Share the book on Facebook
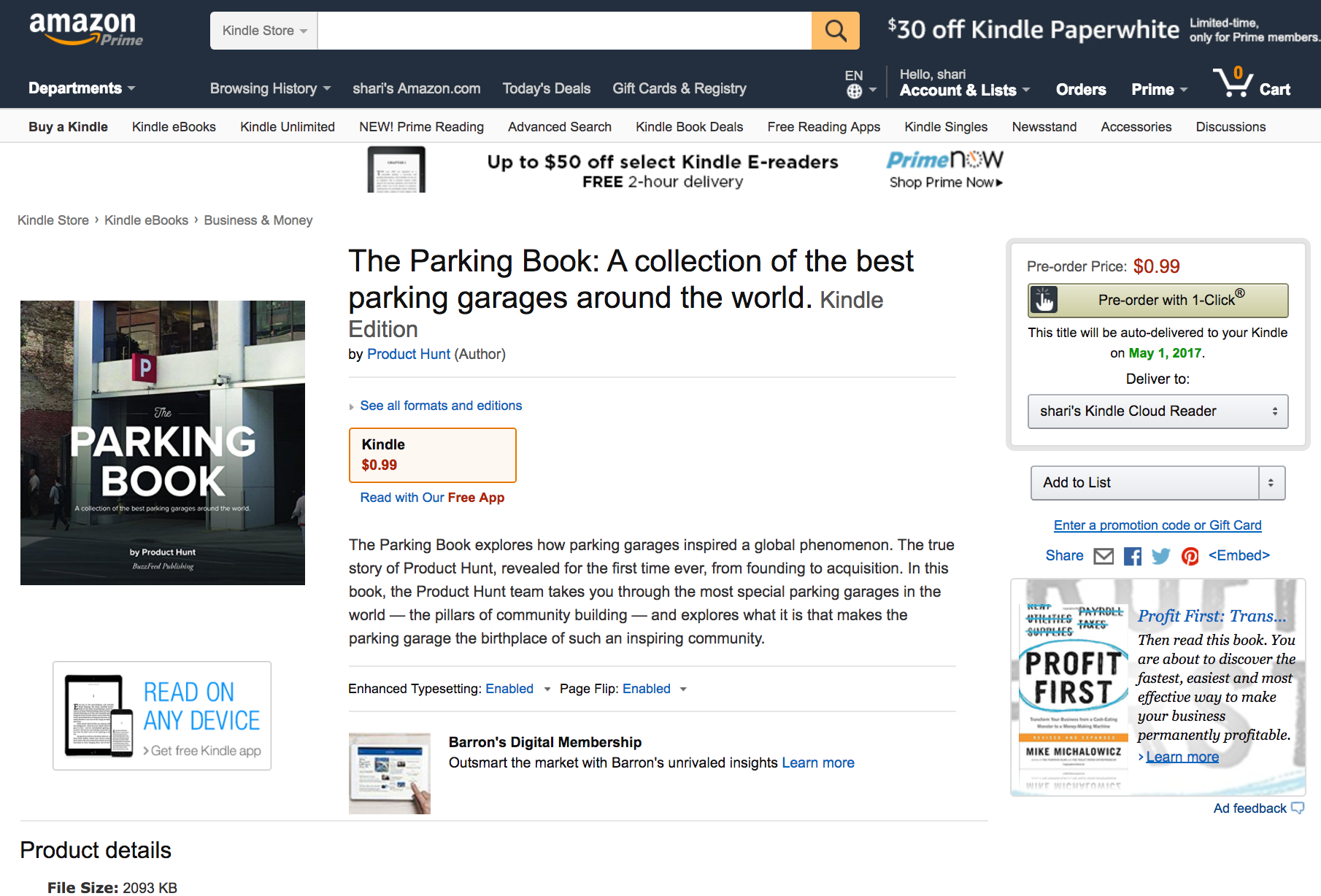The width and height of the screenshot is (1321, 896). point(1132,555)
